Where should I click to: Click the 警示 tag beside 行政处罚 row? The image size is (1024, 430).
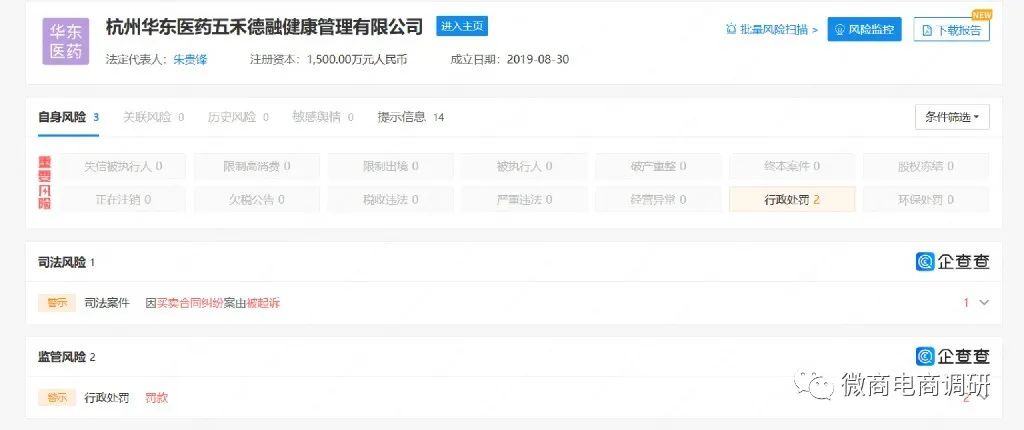(57, 397)
